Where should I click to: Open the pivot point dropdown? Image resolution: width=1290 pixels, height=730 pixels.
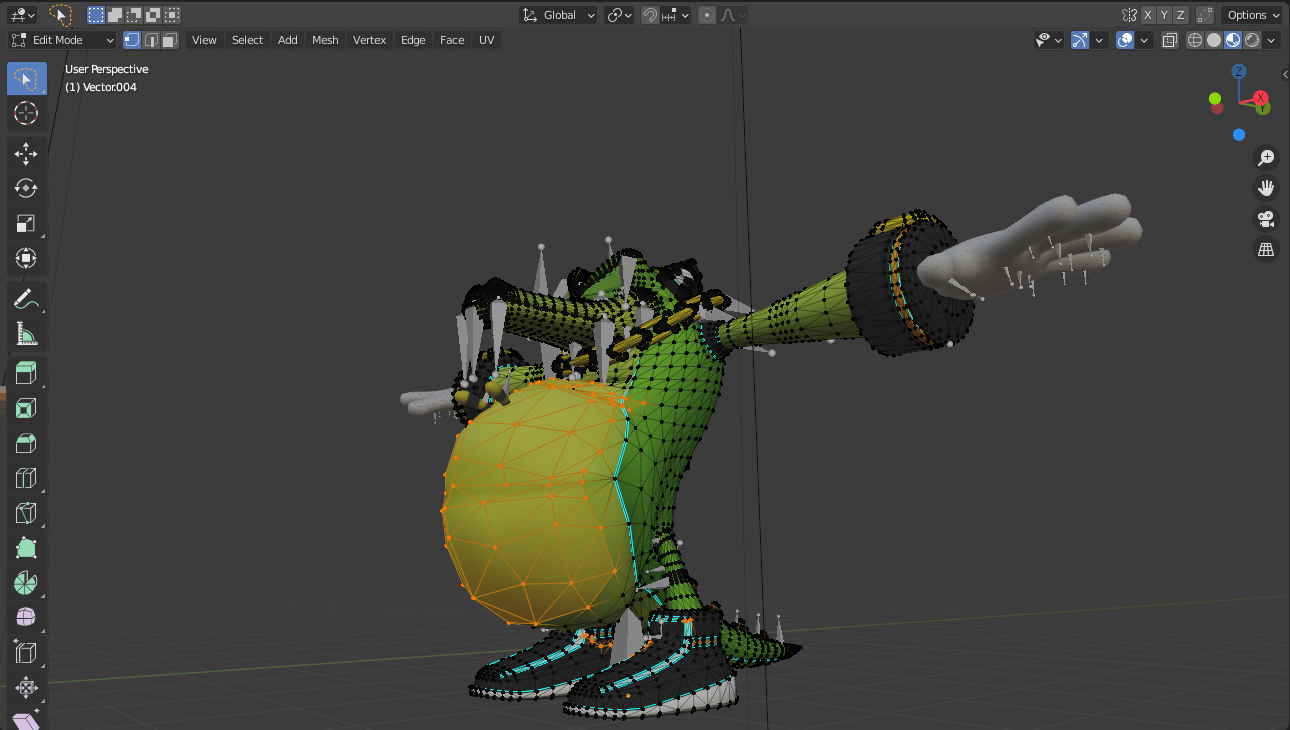pyautogui.click(x=619, y=15)
